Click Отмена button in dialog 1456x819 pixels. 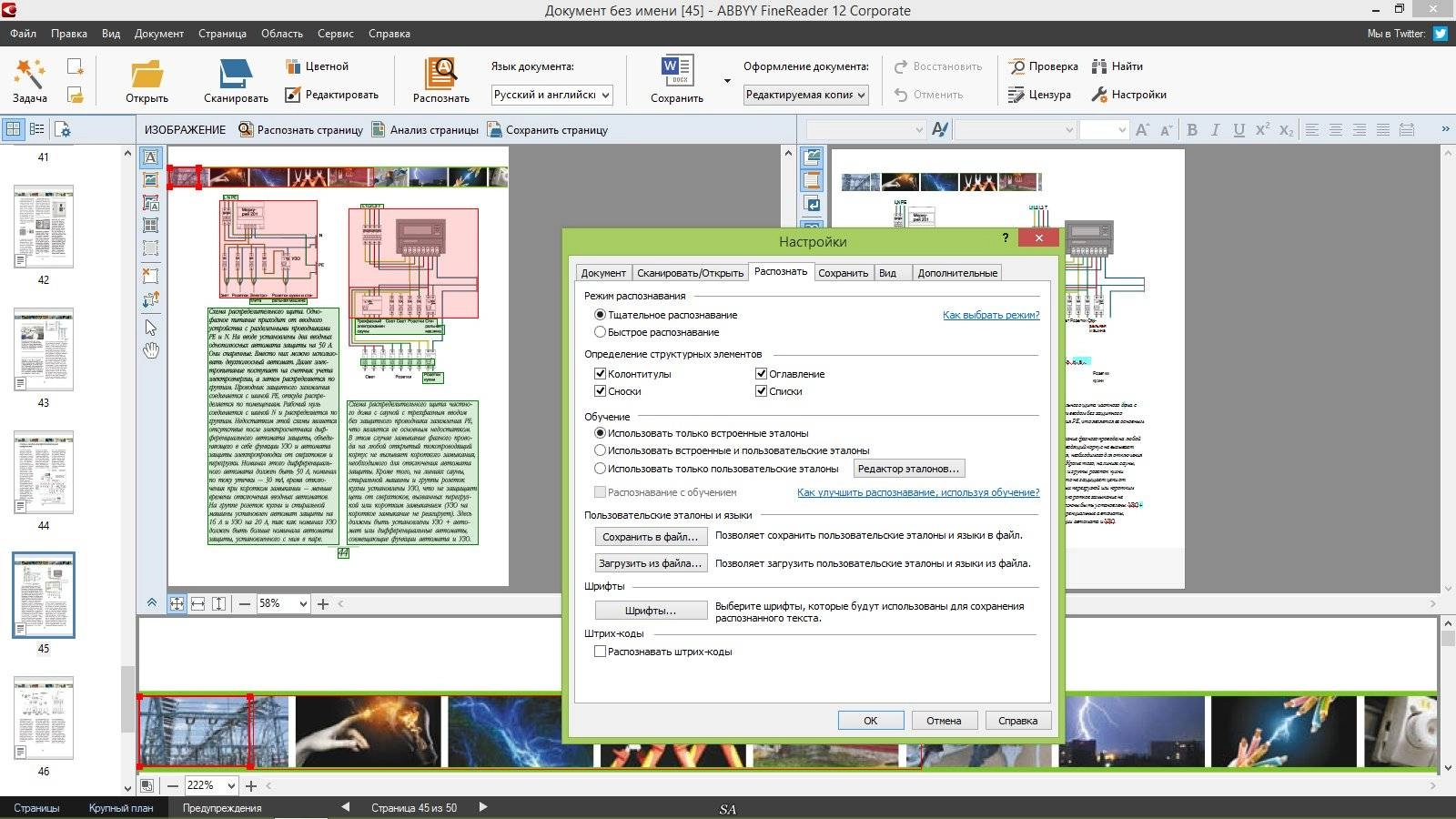pos(944,721)
